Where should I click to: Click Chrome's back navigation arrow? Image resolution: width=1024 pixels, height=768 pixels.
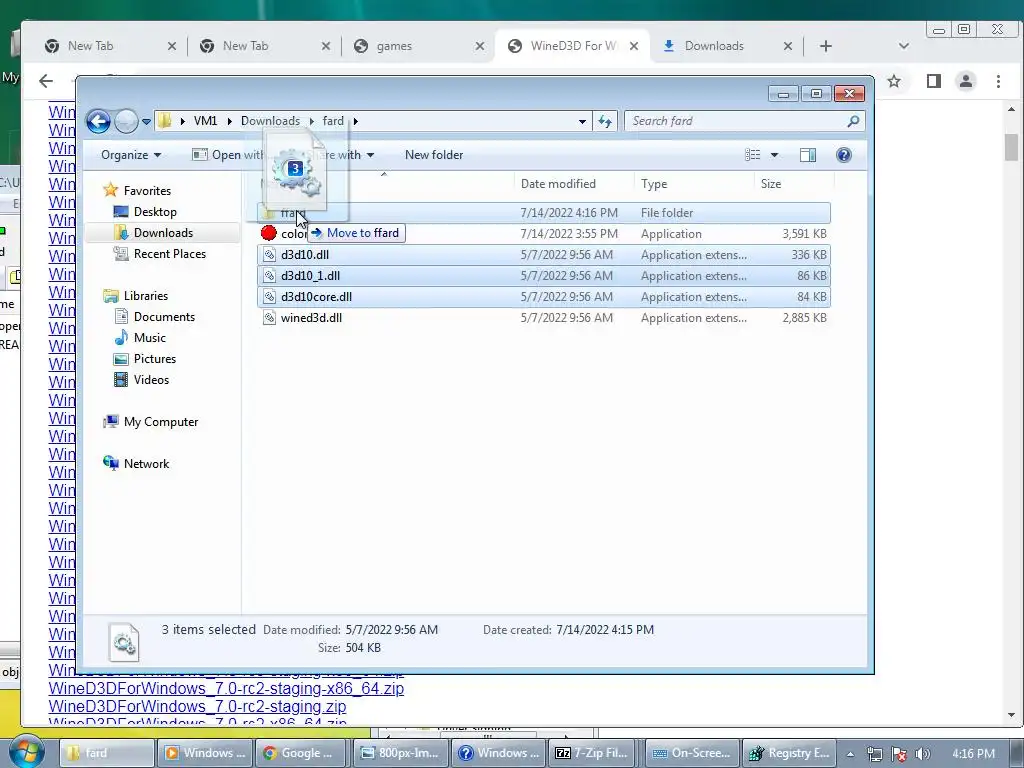coord(46,81)
